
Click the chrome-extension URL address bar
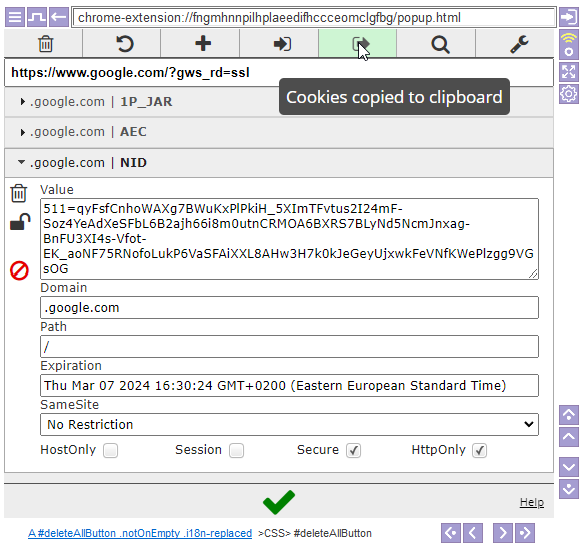pos(314,18)
